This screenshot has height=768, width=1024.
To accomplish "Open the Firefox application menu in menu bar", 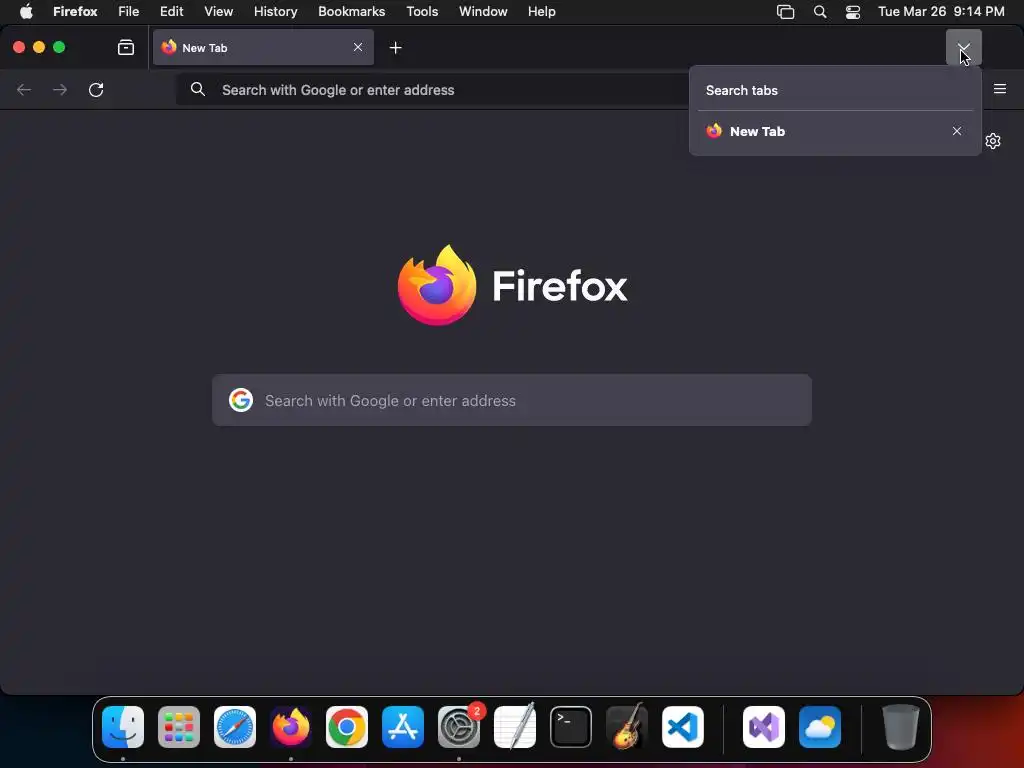I will coord(75,12).
